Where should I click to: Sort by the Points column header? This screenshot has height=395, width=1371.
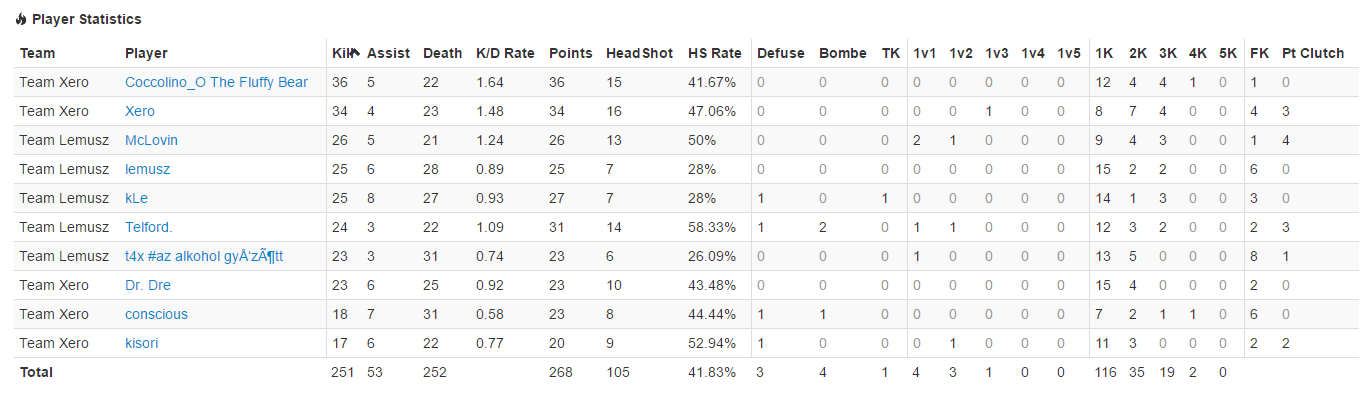pos(571,53)
